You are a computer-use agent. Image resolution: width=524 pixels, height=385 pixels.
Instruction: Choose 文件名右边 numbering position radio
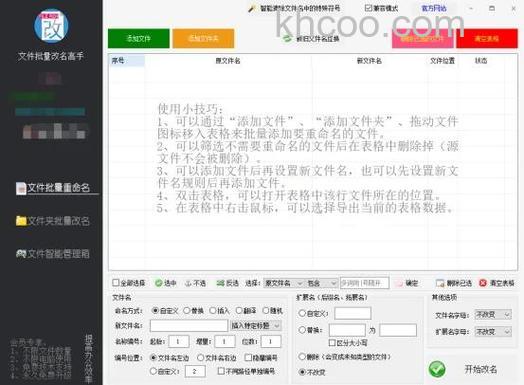pos(201,358)
